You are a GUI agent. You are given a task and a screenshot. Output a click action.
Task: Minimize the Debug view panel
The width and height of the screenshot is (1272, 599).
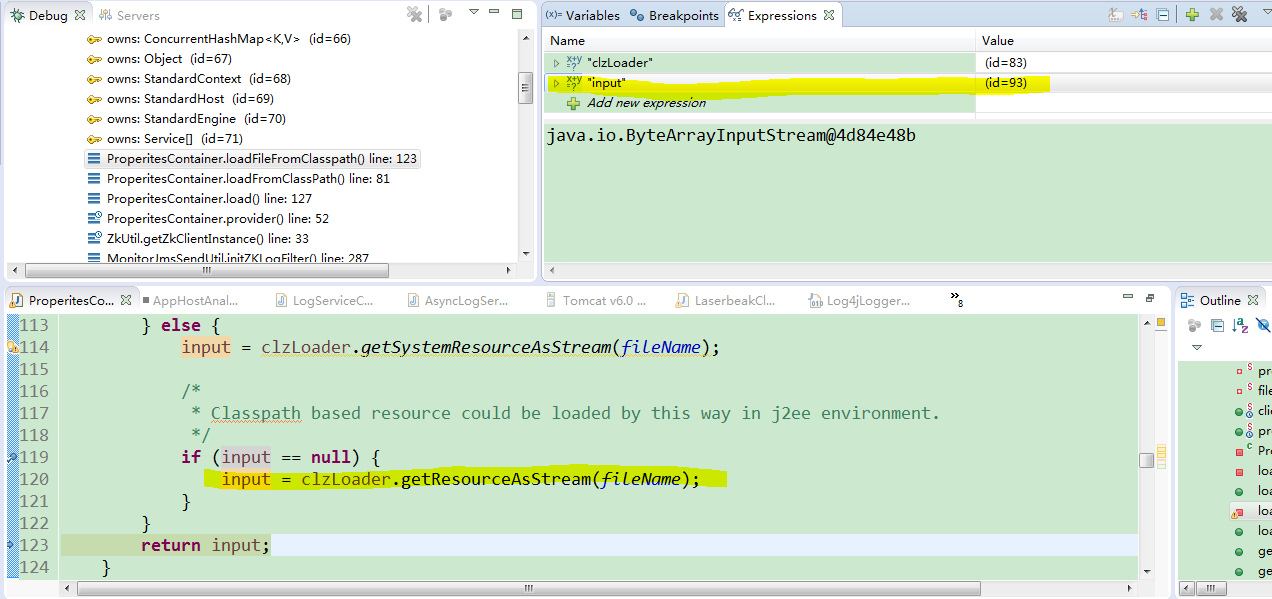pyautogui.click(x=493, y=14)
